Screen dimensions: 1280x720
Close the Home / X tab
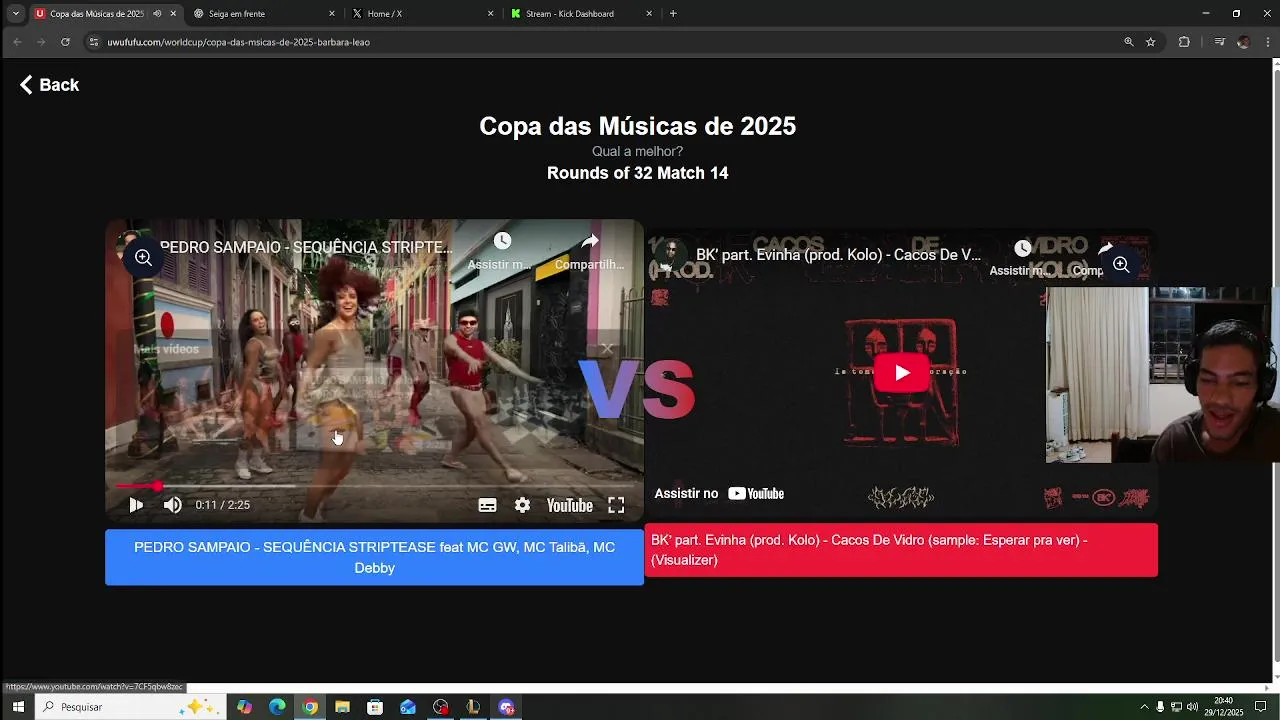pos(490,14)
